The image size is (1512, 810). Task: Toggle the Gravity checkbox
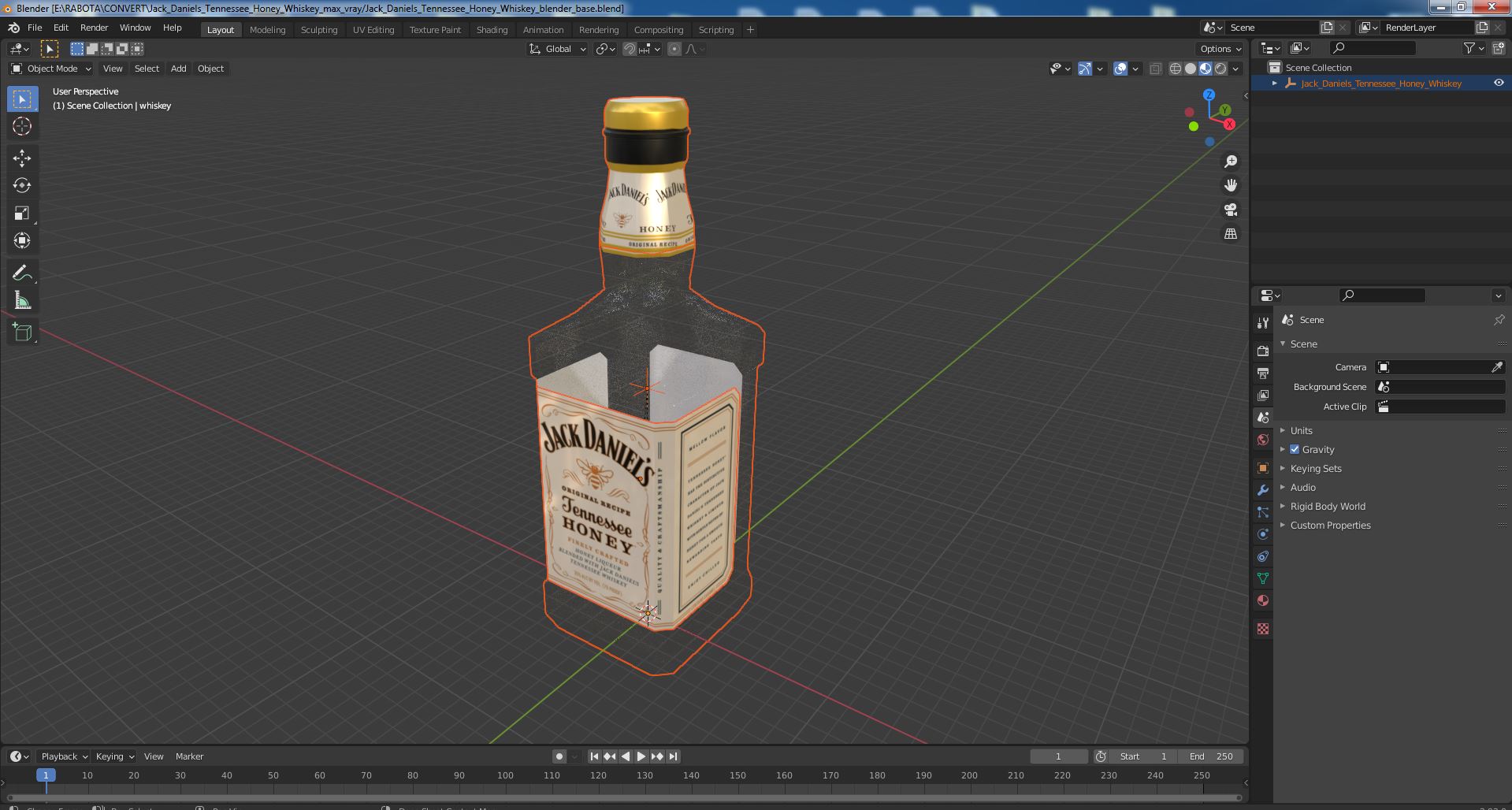(x=1295, y=449)
